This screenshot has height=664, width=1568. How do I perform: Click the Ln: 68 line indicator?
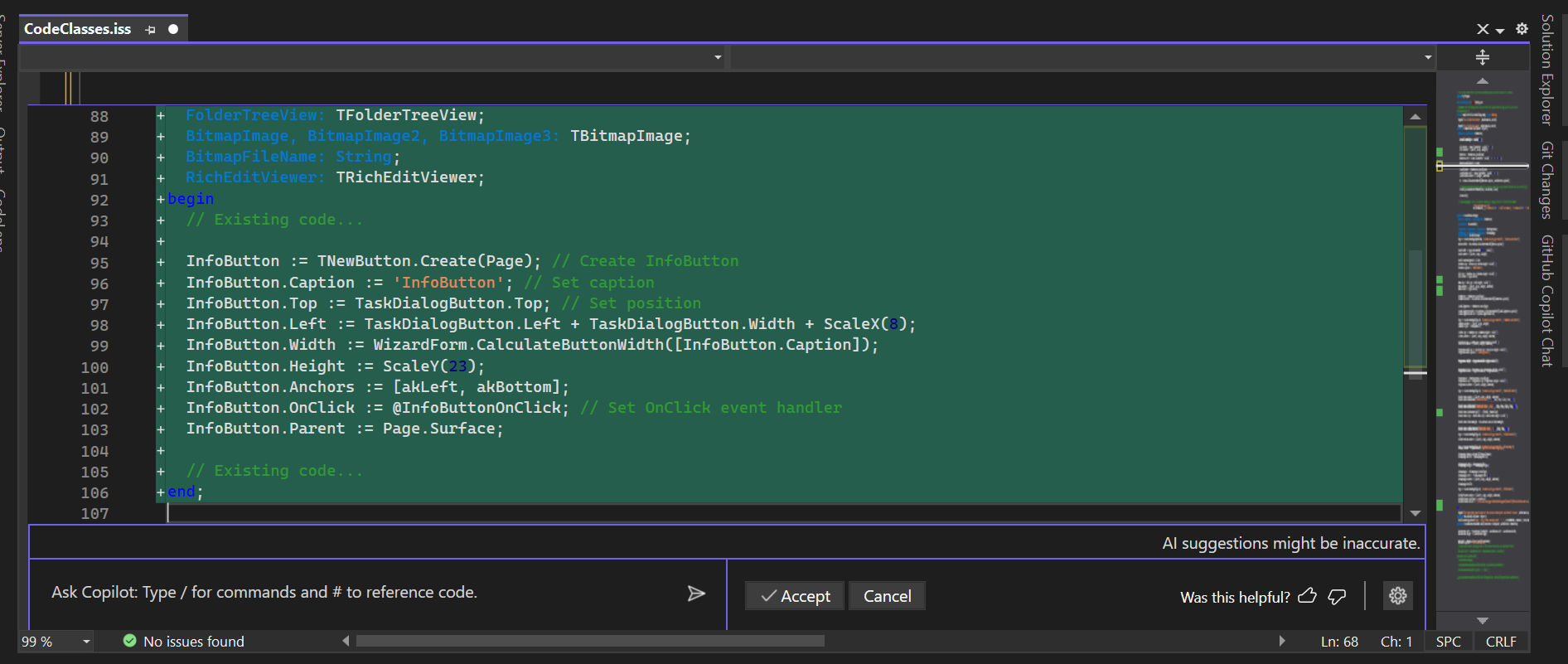pyautogui.click(x=1339, y=642)
